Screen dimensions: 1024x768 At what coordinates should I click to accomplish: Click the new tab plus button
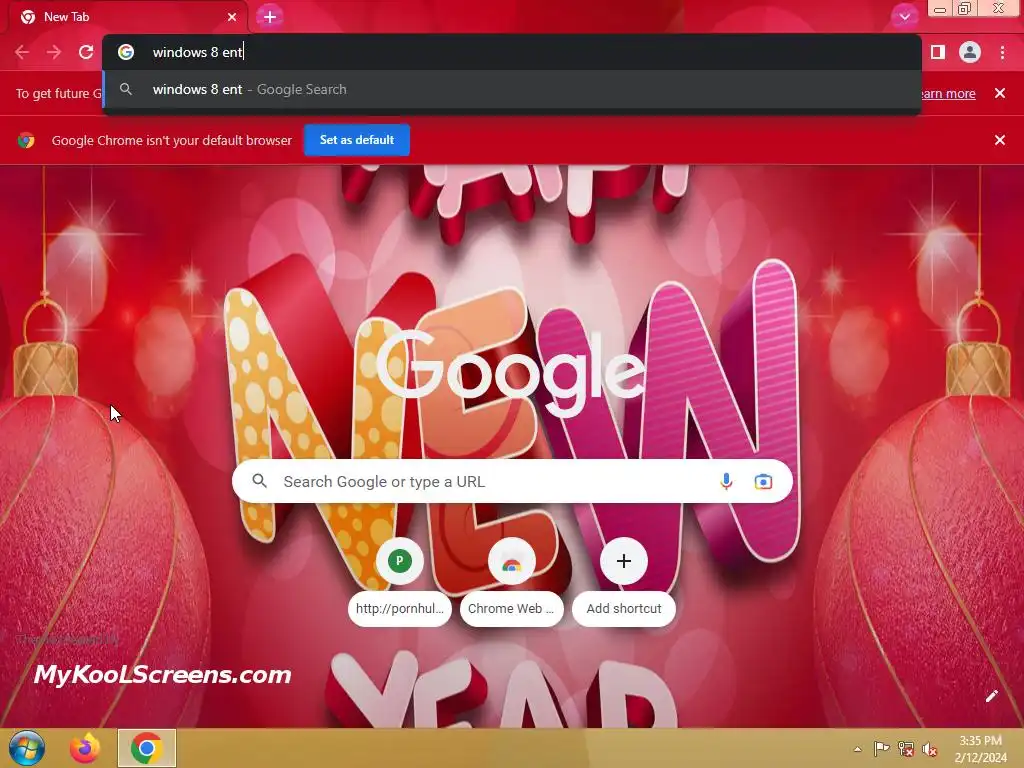coord(270,17)
